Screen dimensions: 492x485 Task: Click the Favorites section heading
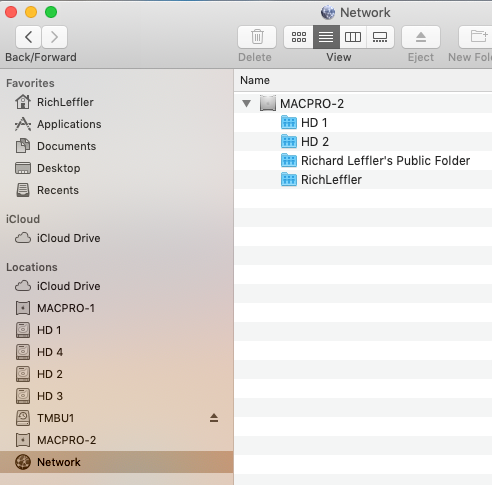click(x=30, y=83)
